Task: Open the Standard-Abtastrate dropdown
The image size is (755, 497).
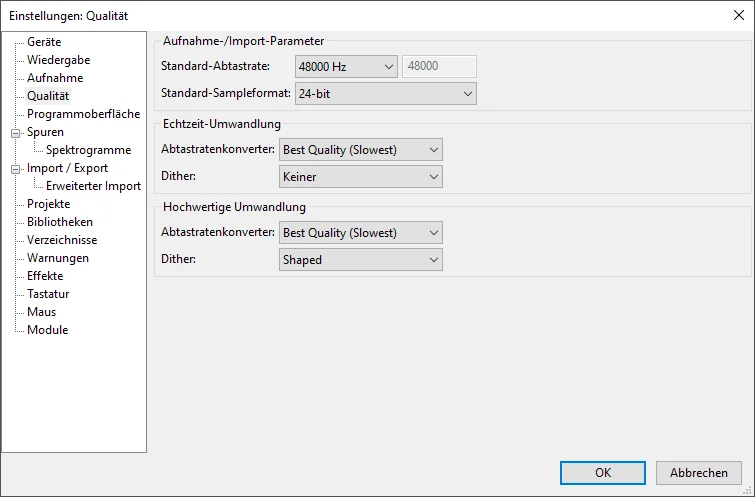Action: [x=346, y=67]
